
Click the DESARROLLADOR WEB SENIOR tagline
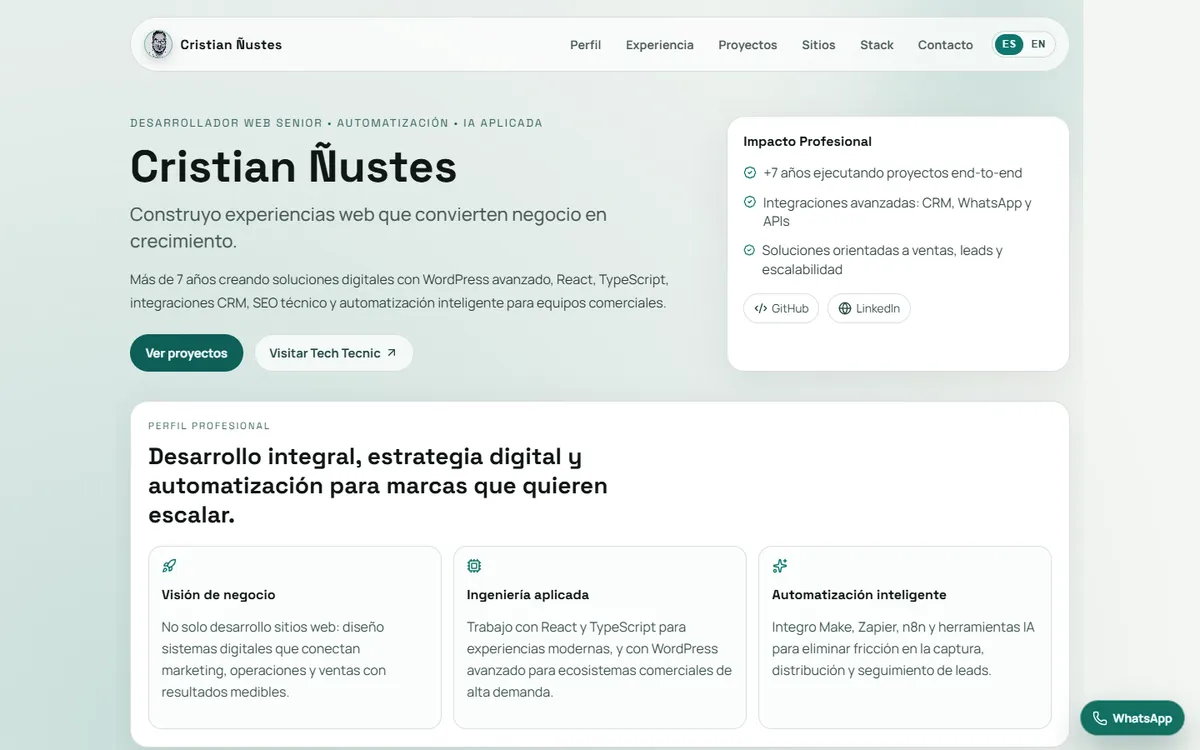336,123
